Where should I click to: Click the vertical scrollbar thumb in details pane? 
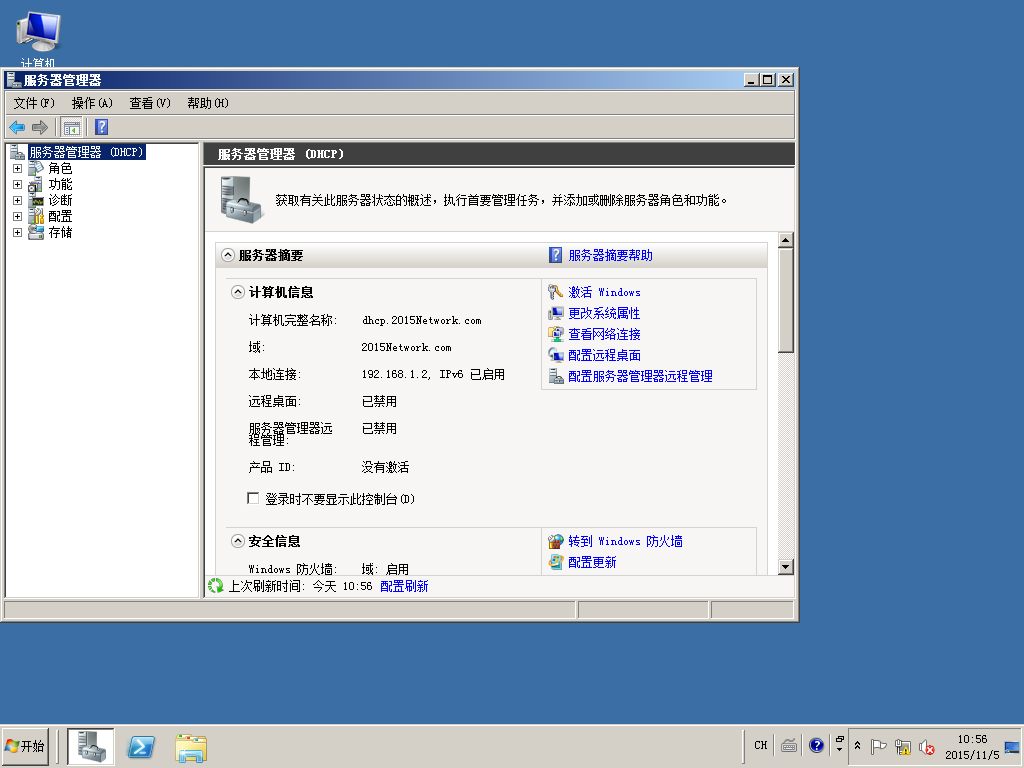(x=786, y=301)
